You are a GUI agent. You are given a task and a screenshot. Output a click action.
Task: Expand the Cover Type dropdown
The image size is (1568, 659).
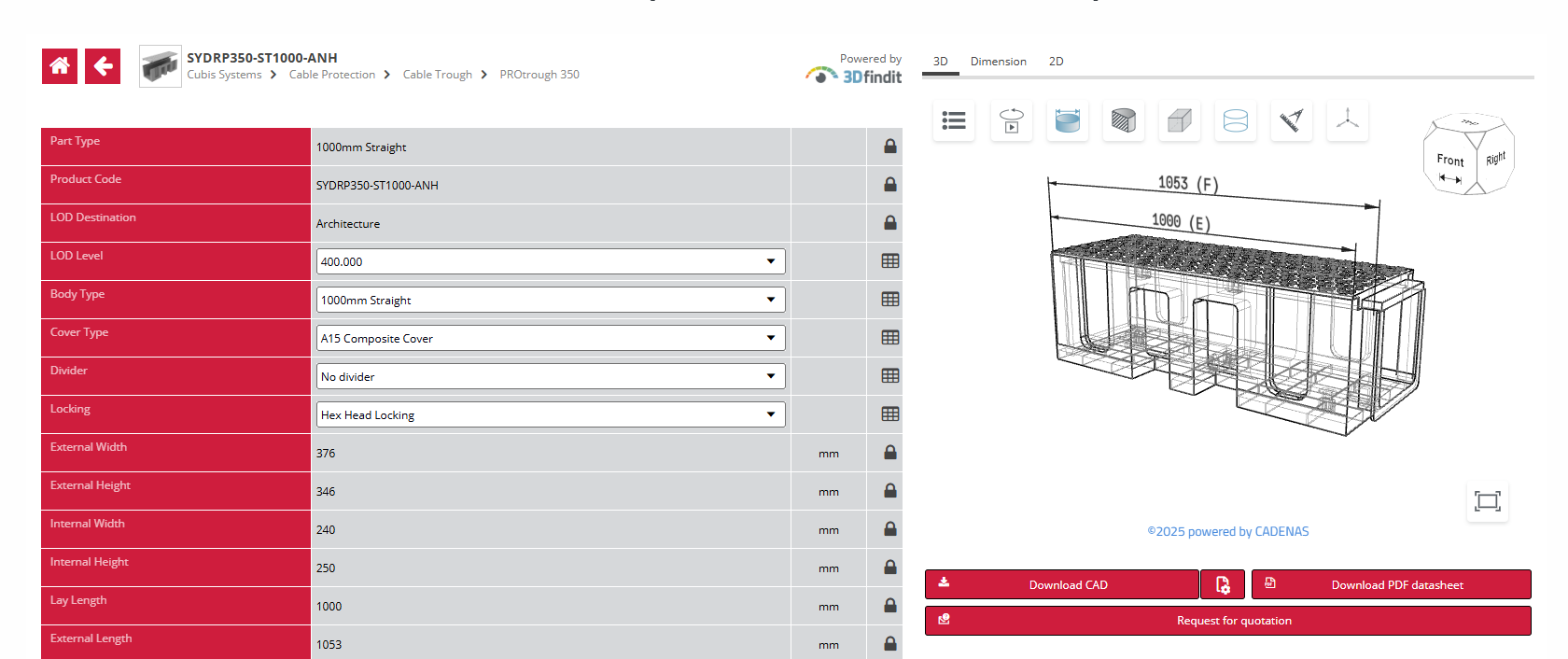tap(550, 338)
